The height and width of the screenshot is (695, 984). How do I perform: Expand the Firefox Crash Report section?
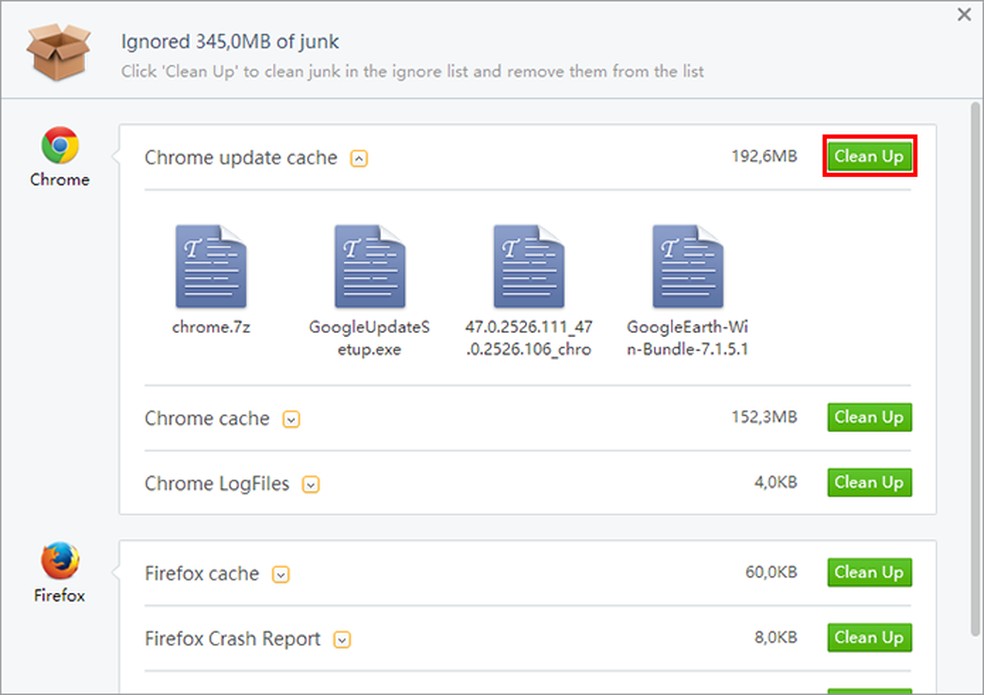coord(342,640)
